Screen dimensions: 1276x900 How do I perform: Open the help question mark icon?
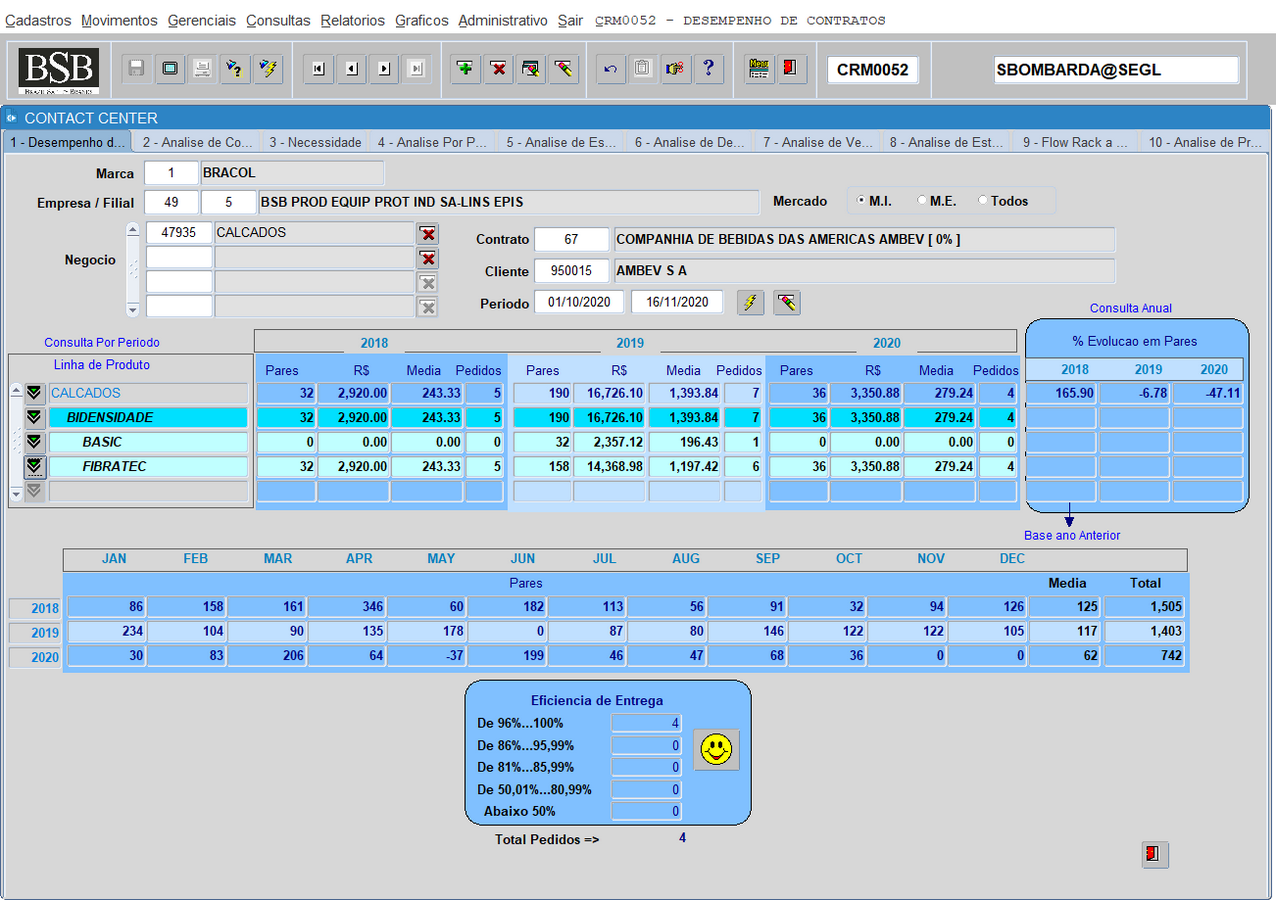(x=708, y=69)
